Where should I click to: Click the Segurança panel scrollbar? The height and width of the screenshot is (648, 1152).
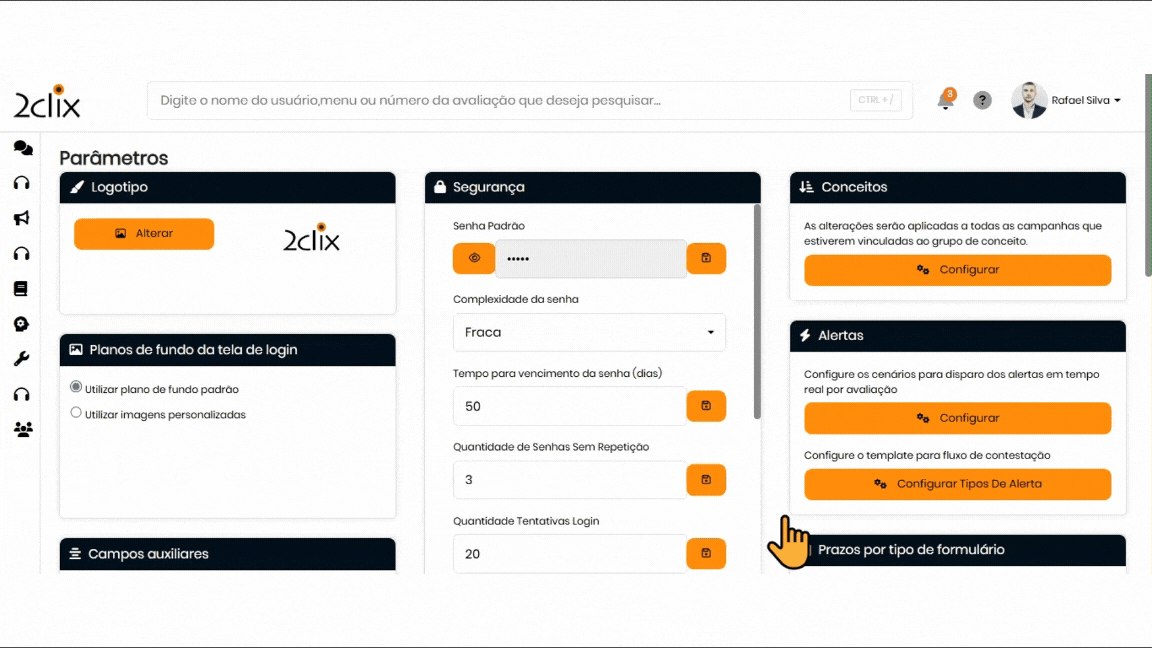click(757, 312)
